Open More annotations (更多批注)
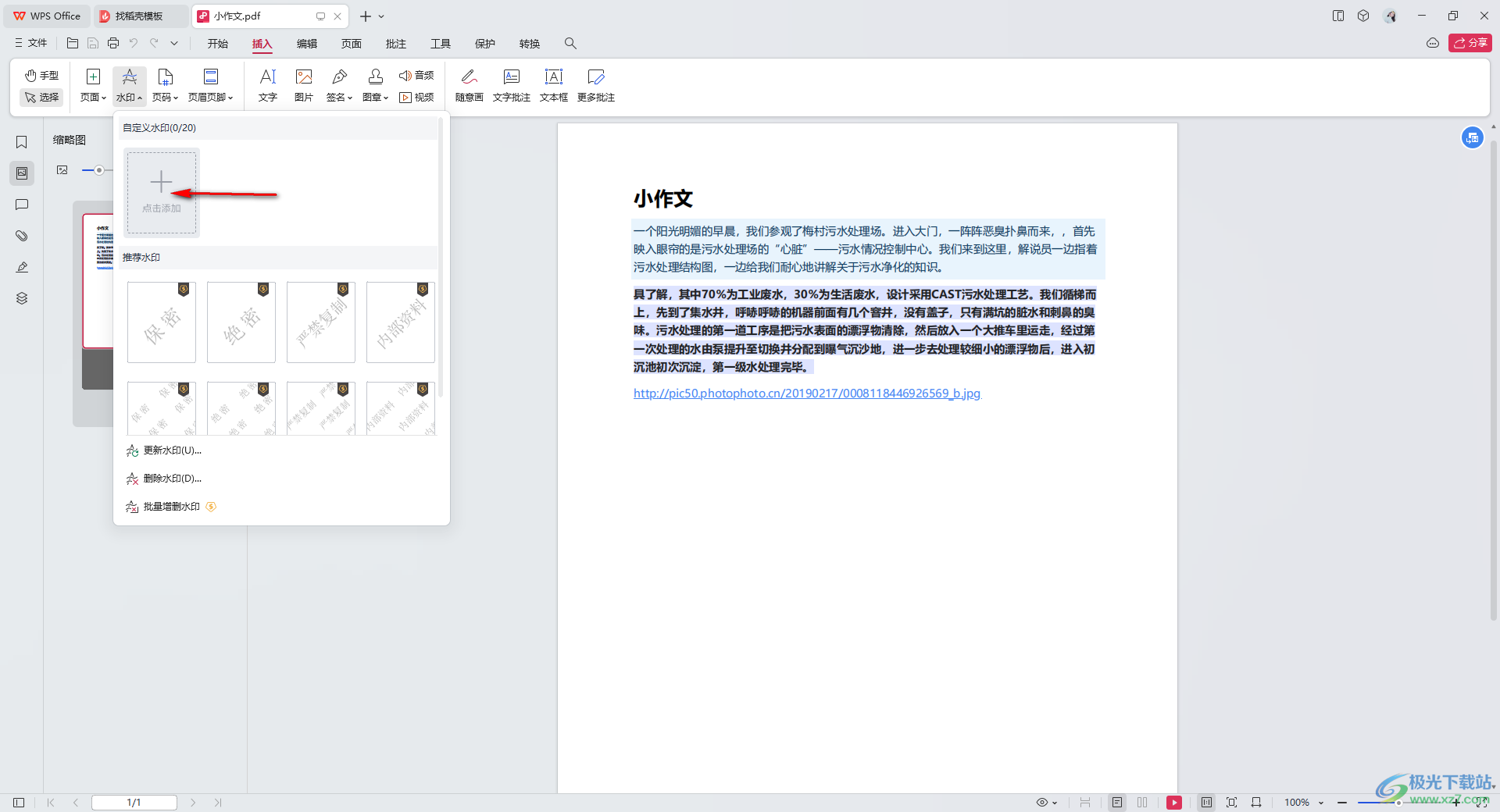Viewport: 1500px width, 812px height. coord(596,86)
